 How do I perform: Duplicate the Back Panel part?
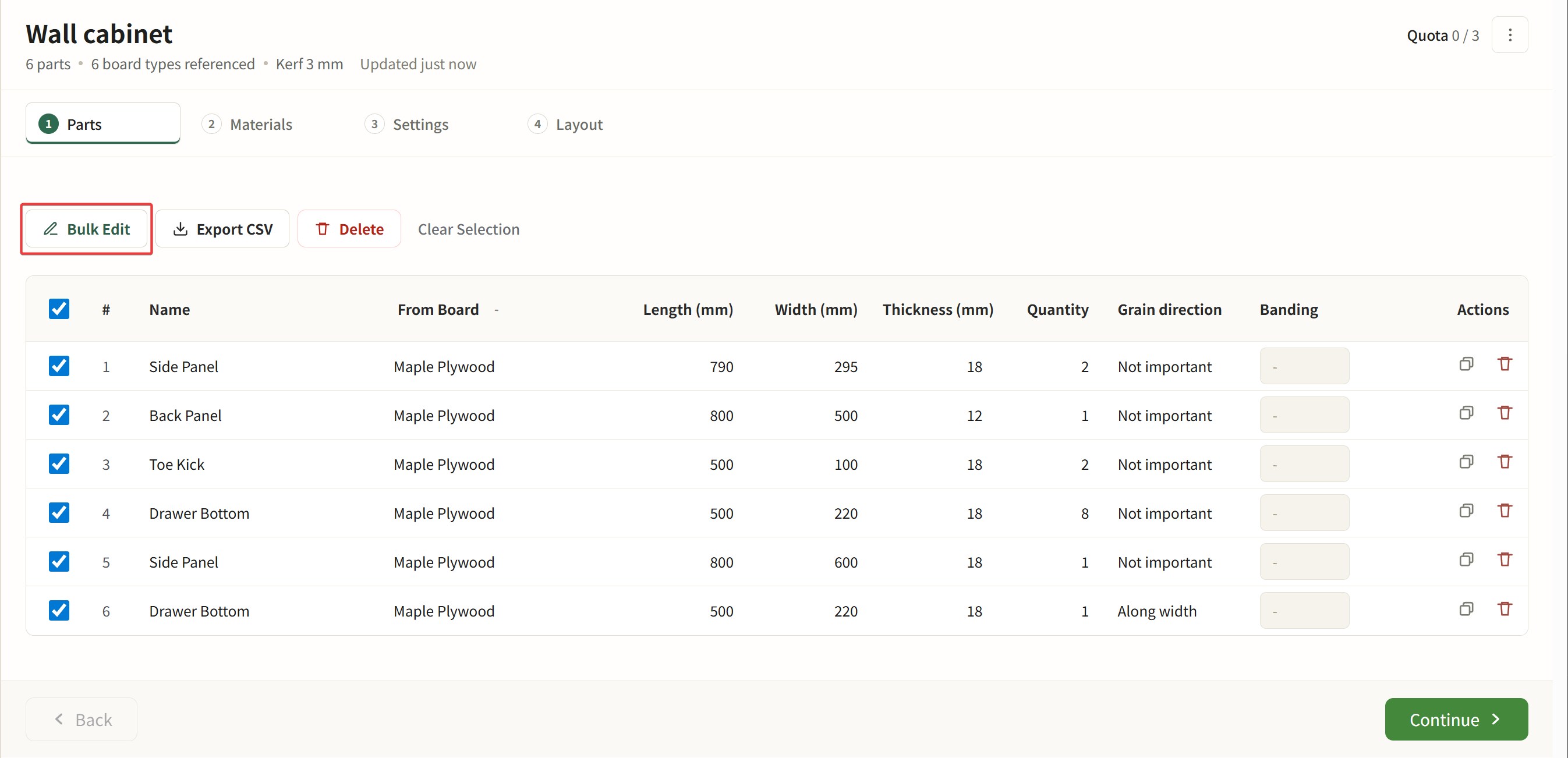coord(1466,413)
